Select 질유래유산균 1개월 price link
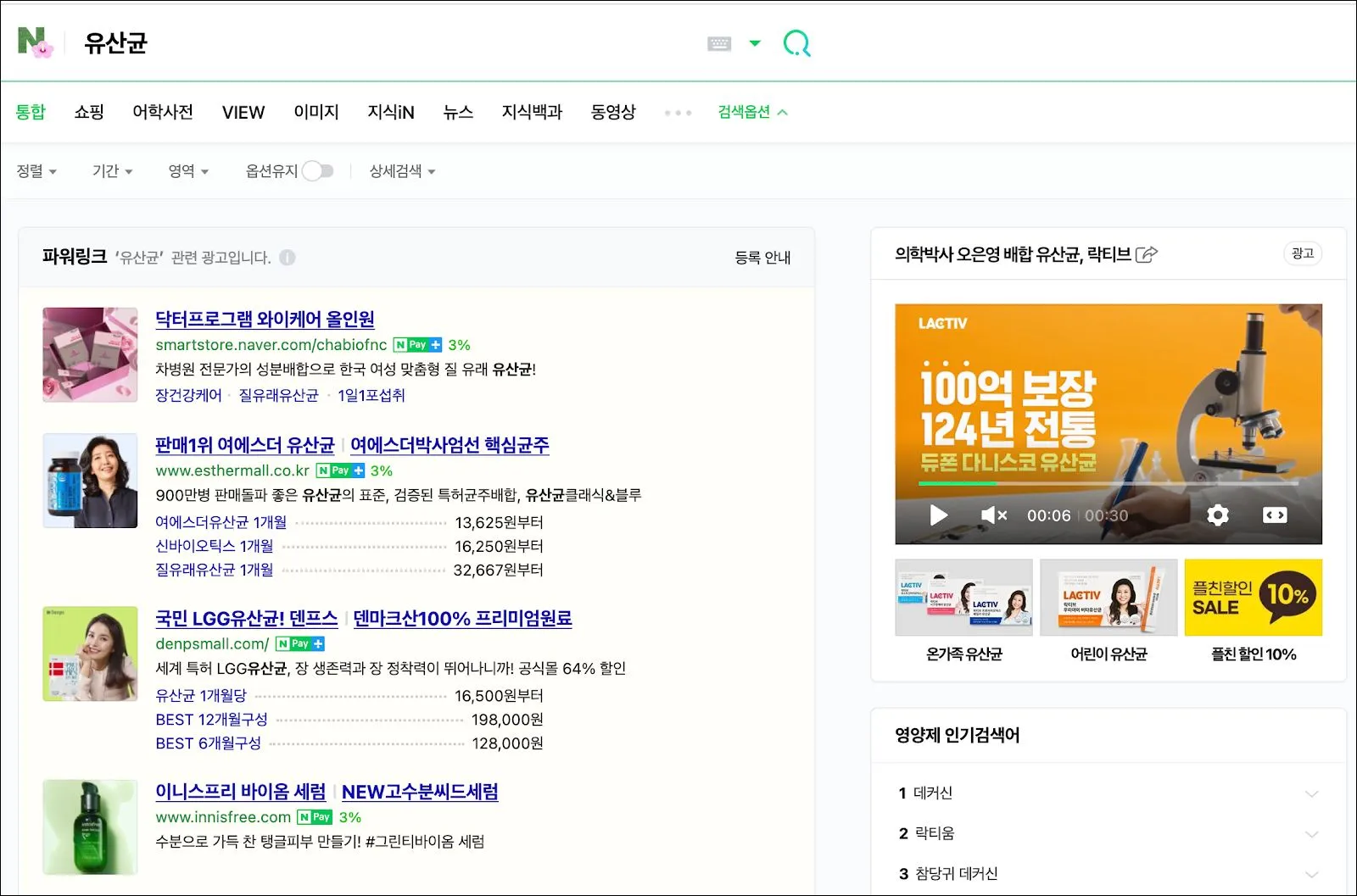 click(x=215, y=570)
